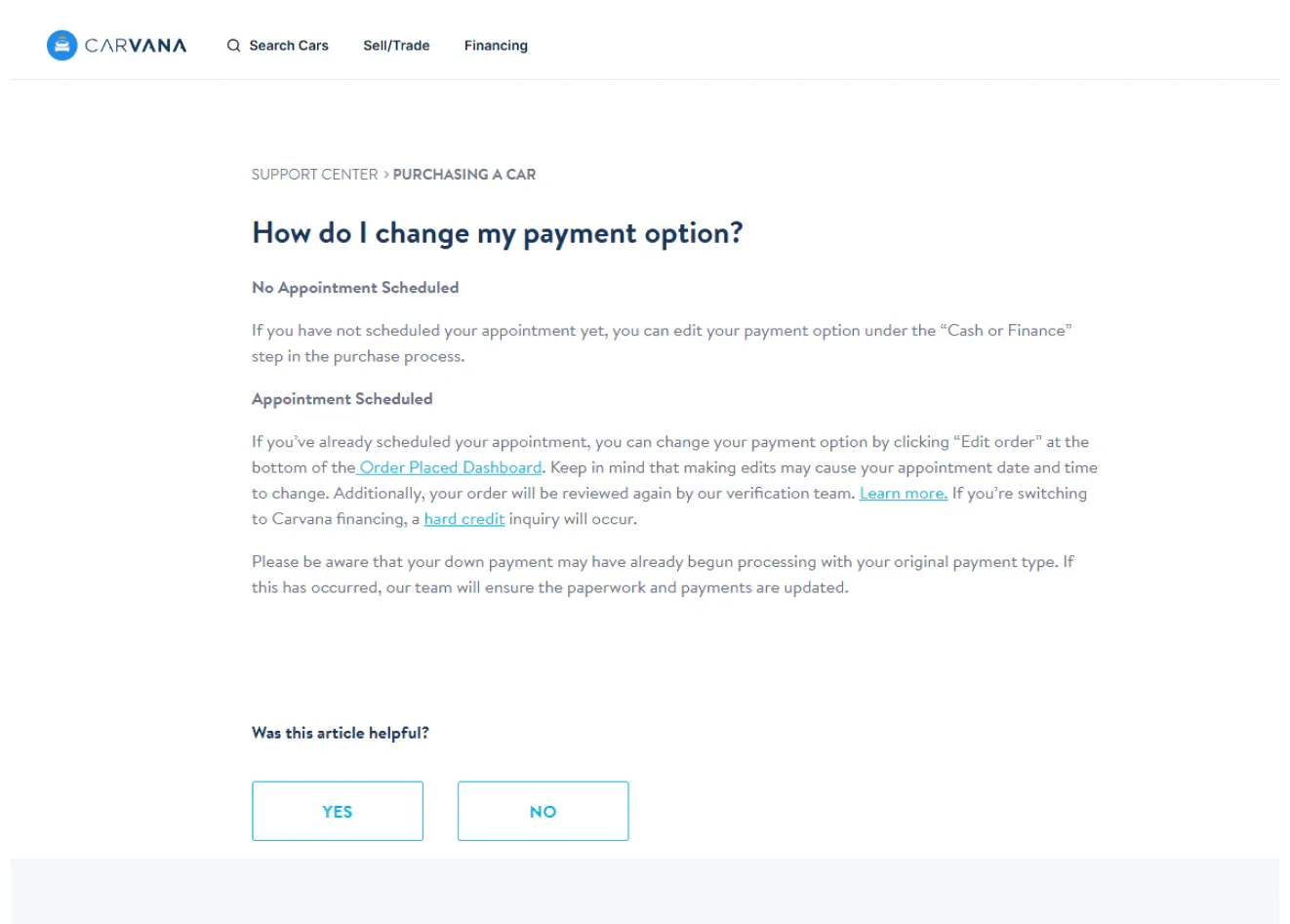Open the Search Cars menu item

click(289, 45)
